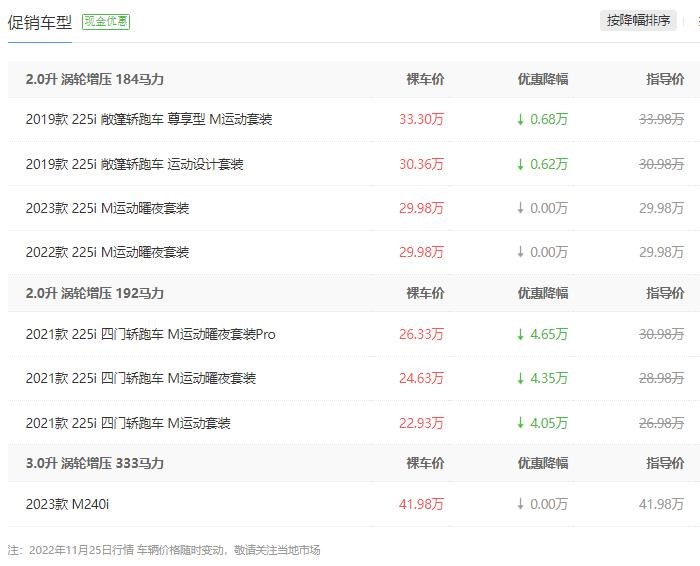Open 2021款 225i 四门轿跑车 M运动曜夜套装Pro
The width and height of the screenshot is (700, 566).
150,334
